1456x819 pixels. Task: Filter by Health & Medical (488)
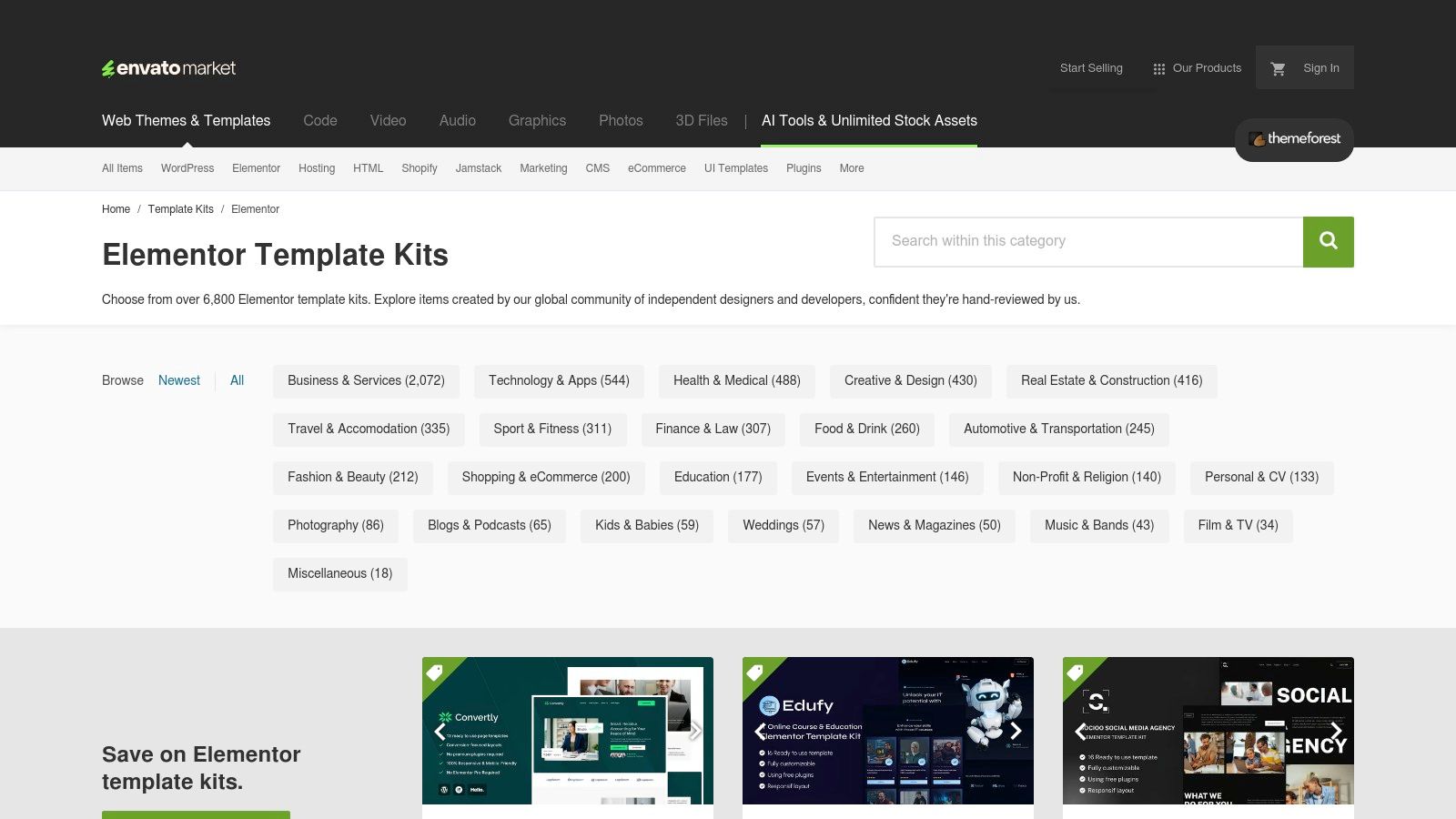(x=735, y=380)
